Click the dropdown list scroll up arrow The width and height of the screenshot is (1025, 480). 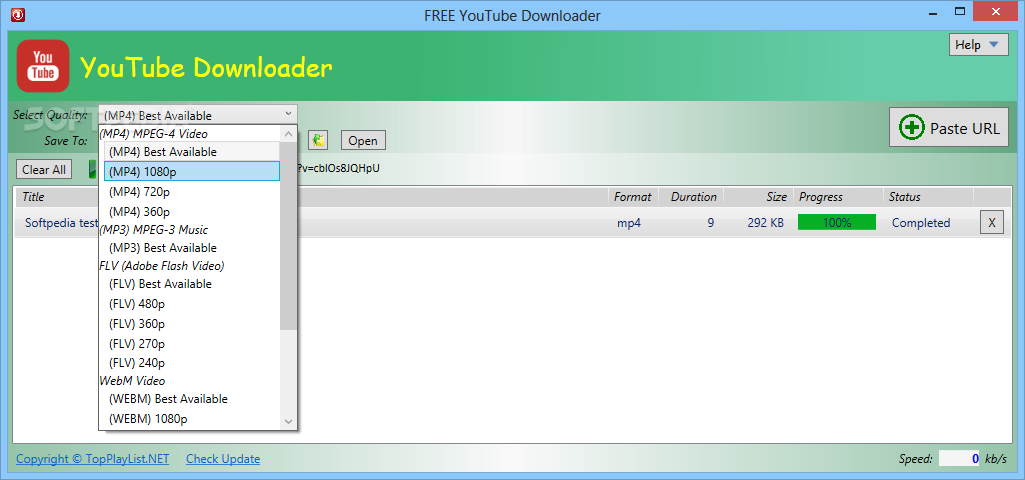[x=288, y=133]
